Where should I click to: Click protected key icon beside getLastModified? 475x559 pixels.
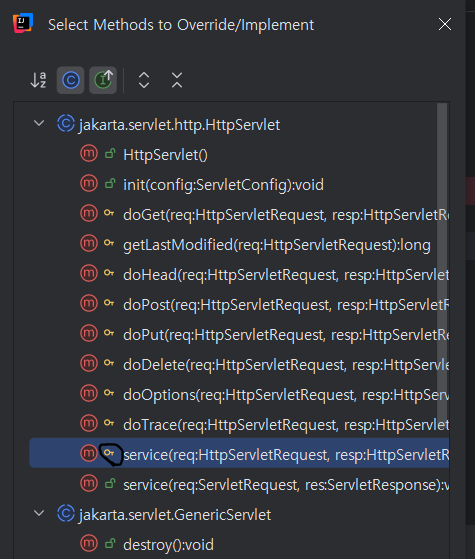pyautogui.click(x=109, y=243)
